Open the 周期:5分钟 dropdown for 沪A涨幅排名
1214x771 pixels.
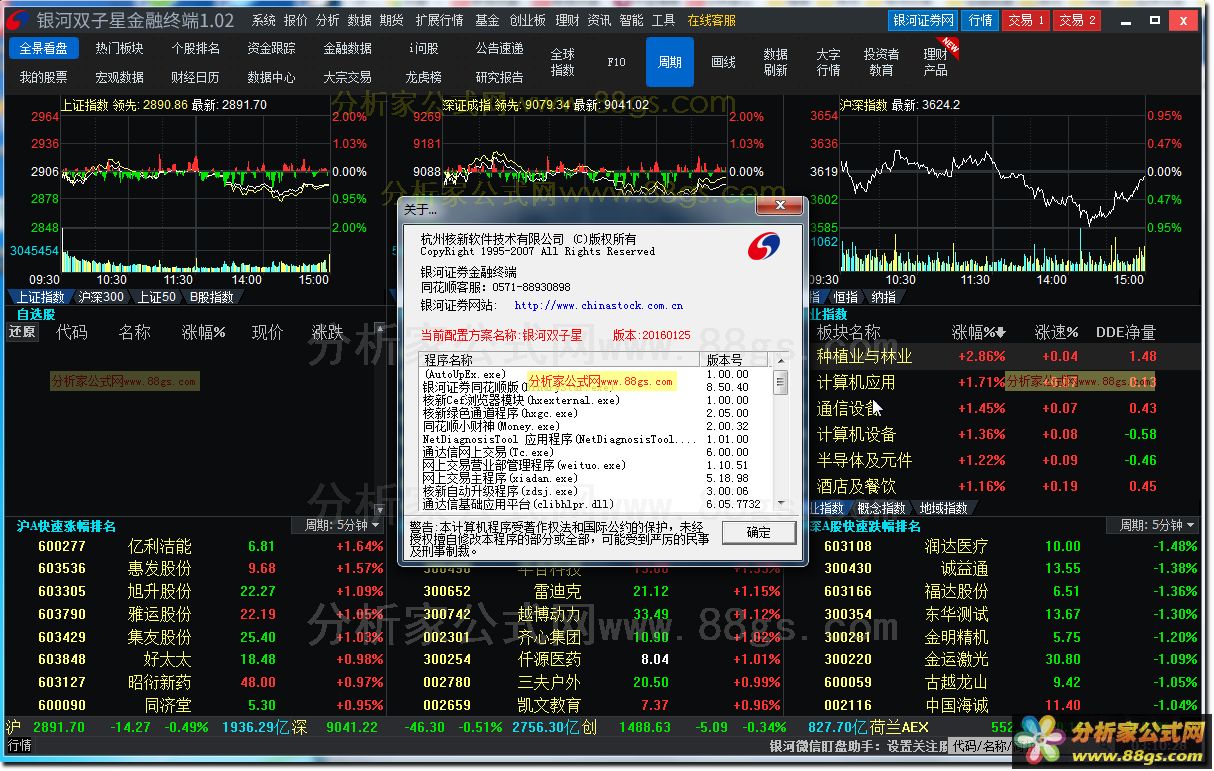tap(338, 525)
